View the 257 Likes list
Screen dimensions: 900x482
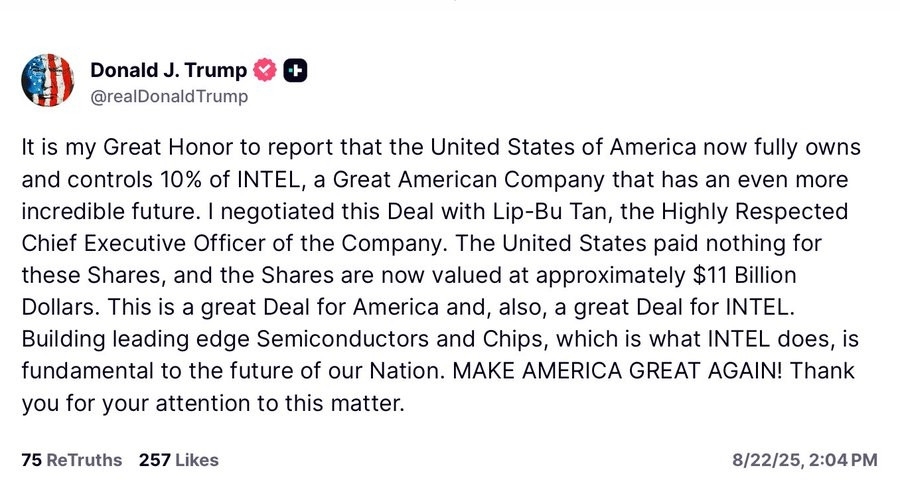click(178, 460)
